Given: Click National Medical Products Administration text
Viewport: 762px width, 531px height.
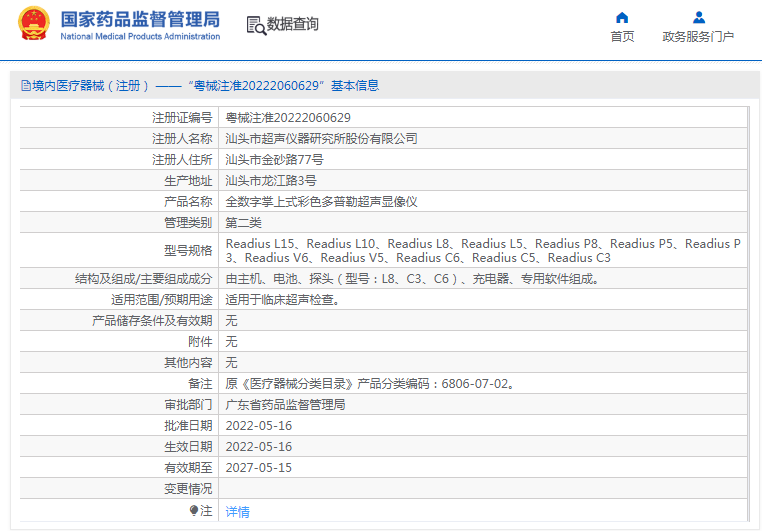Looking at the screenshot, I should pos(140,36).
